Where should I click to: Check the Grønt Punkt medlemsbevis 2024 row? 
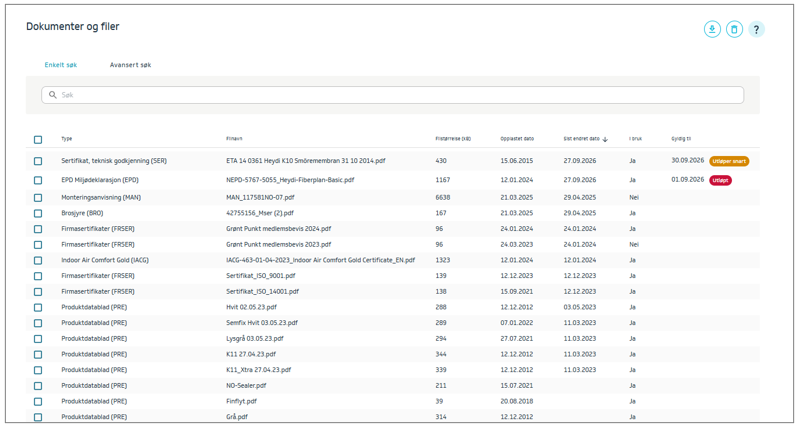(x=38, y=229)
